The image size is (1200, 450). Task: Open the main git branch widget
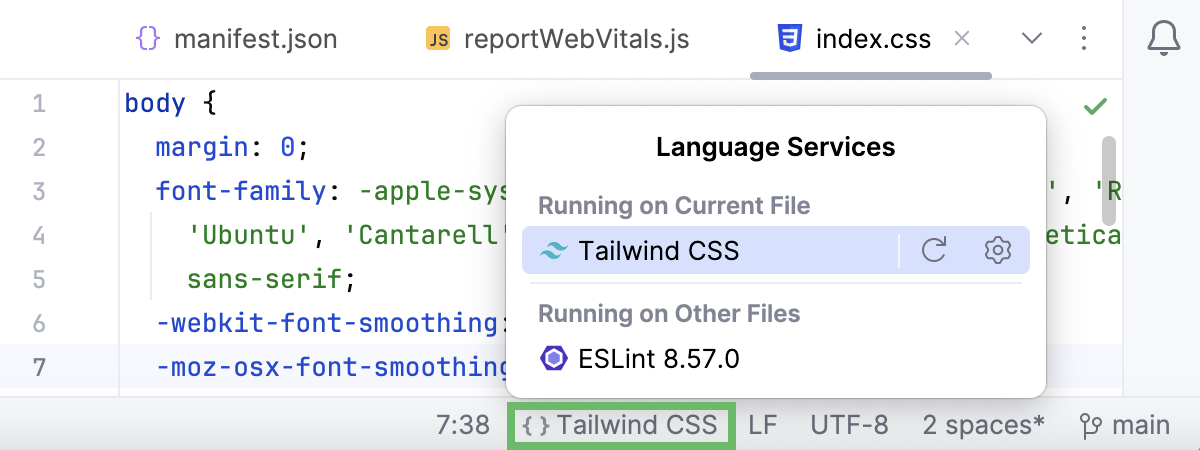[1125, 425]
